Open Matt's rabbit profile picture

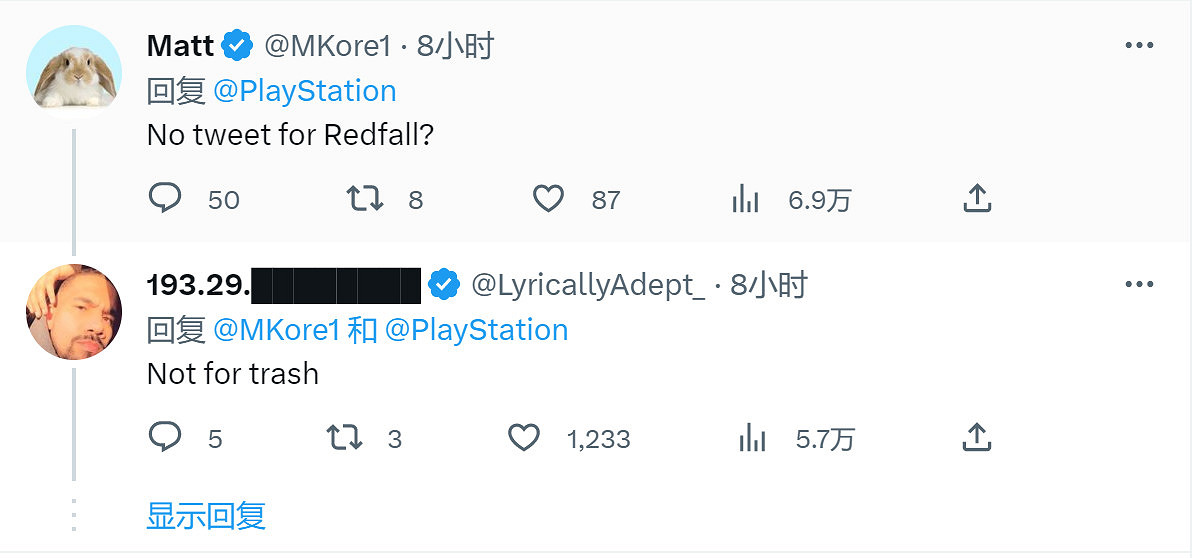[x=74, y=73]
